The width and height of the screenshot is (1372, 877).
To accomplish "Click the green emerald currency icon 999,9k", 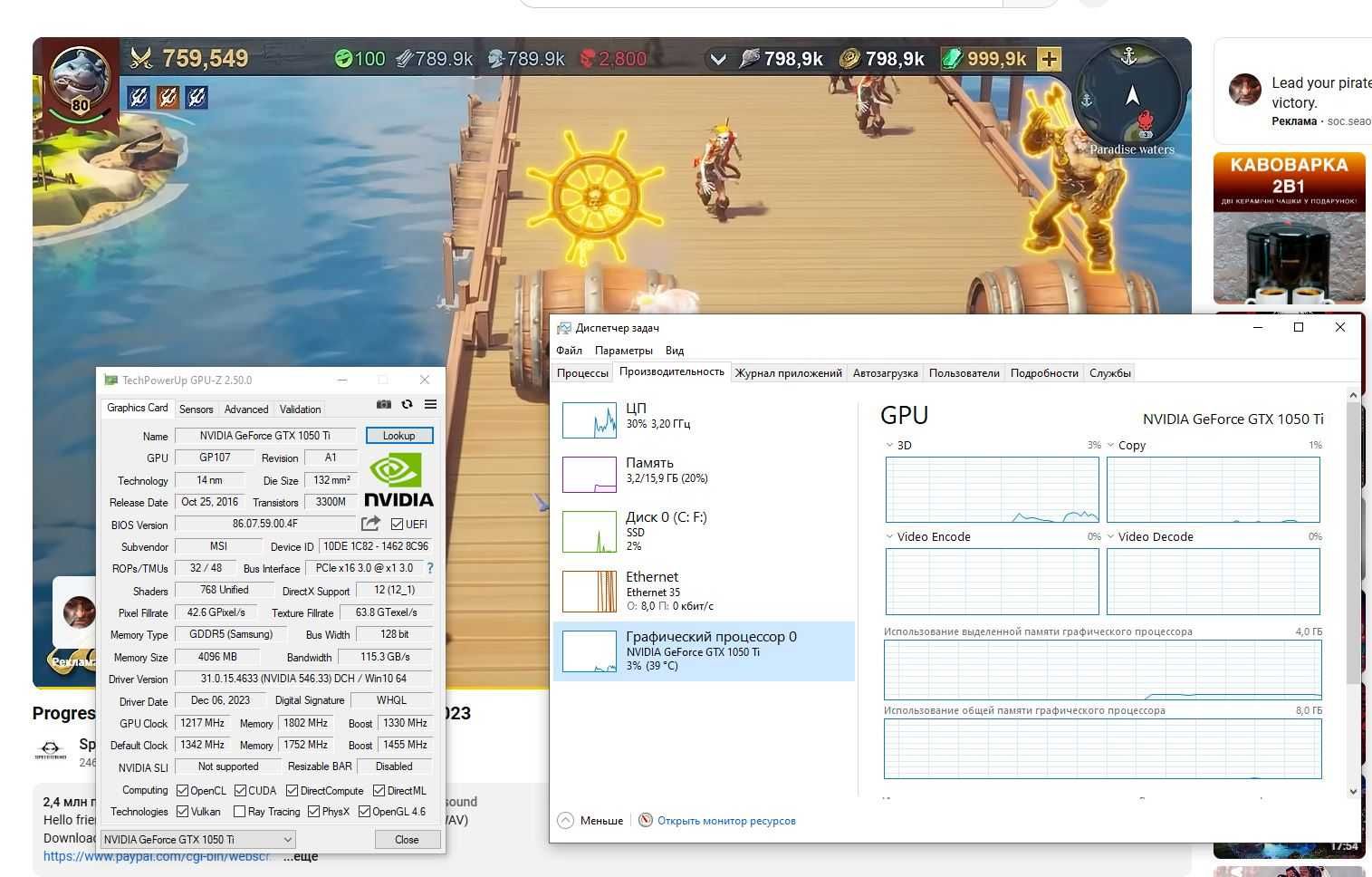I will [953, 59].
